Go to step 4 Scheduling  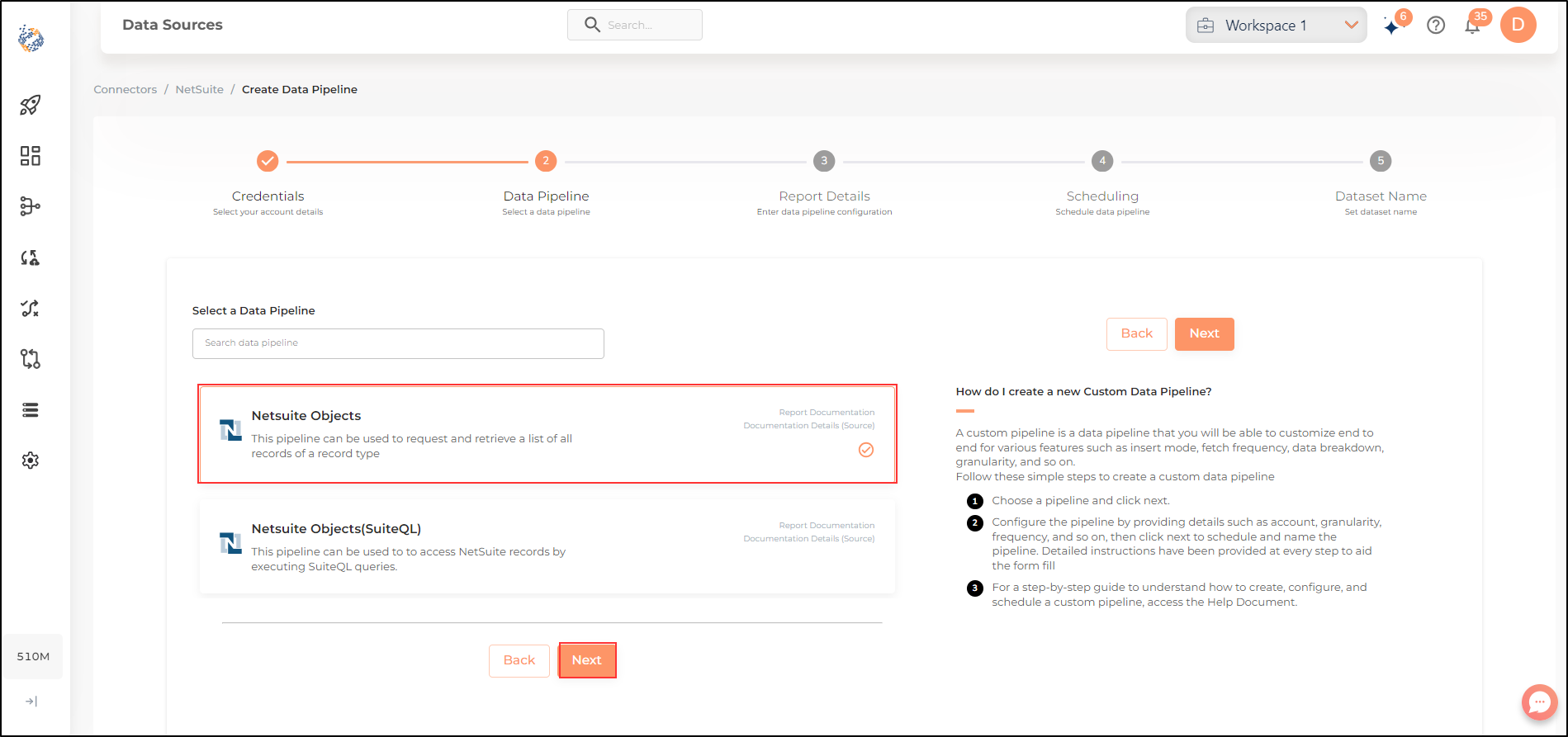coord(1102,161)
